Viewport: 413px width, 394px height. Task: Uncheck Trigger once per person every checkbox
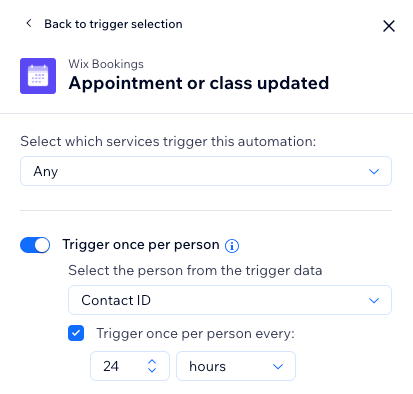pos(76,333)
